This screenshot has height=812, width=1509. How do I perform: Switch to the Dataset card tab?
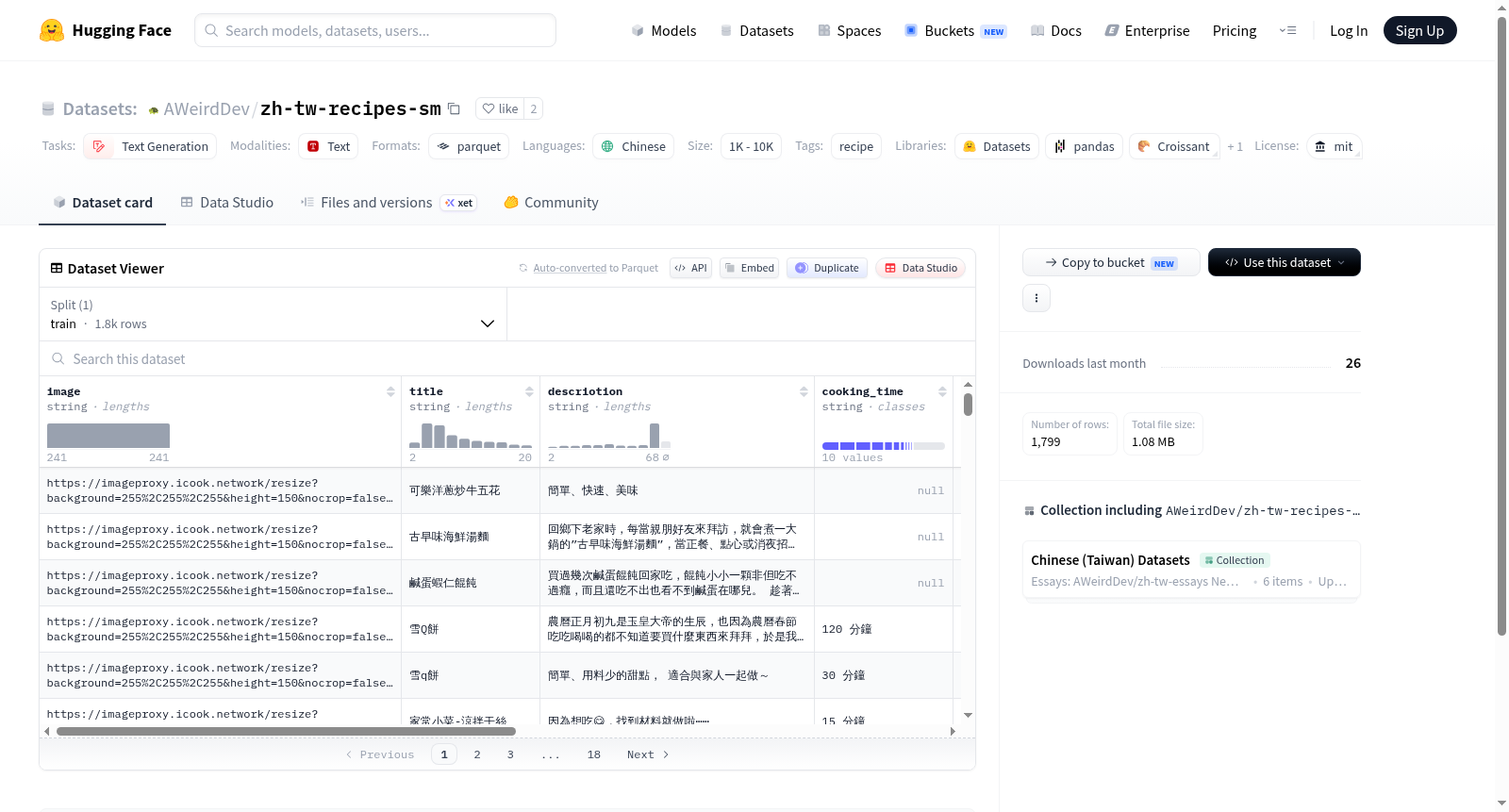pos(103,203)
